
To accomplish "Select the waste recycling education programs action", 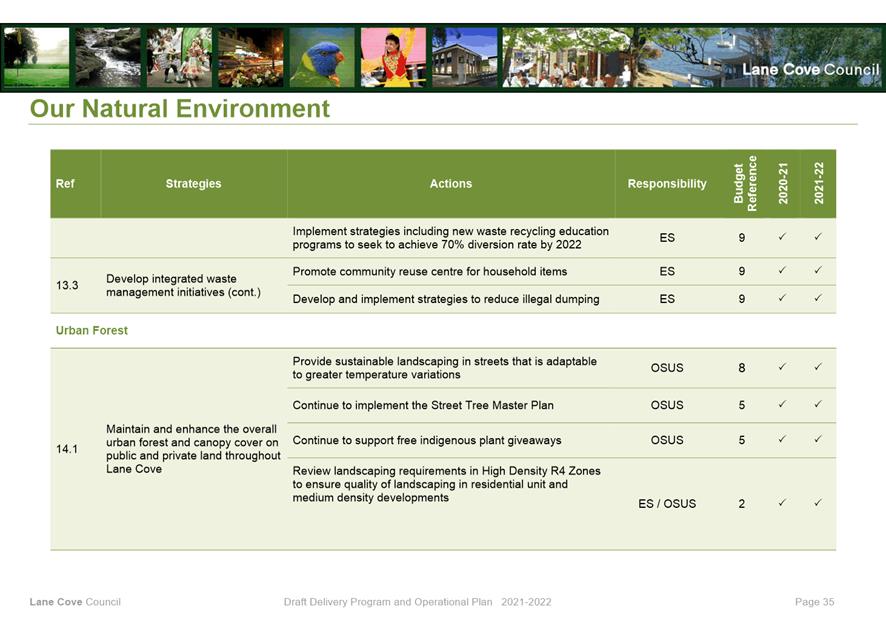I will (x=450, y=238).
